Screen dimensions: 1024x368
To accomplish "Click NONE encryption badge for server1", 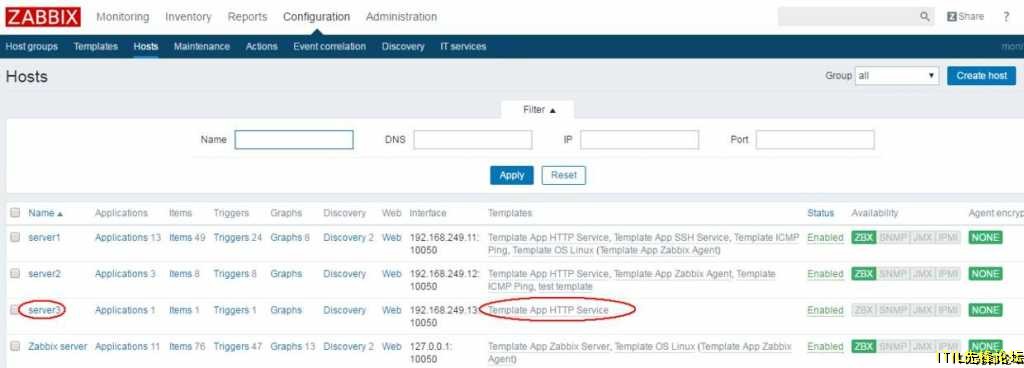I will [985, 238].
